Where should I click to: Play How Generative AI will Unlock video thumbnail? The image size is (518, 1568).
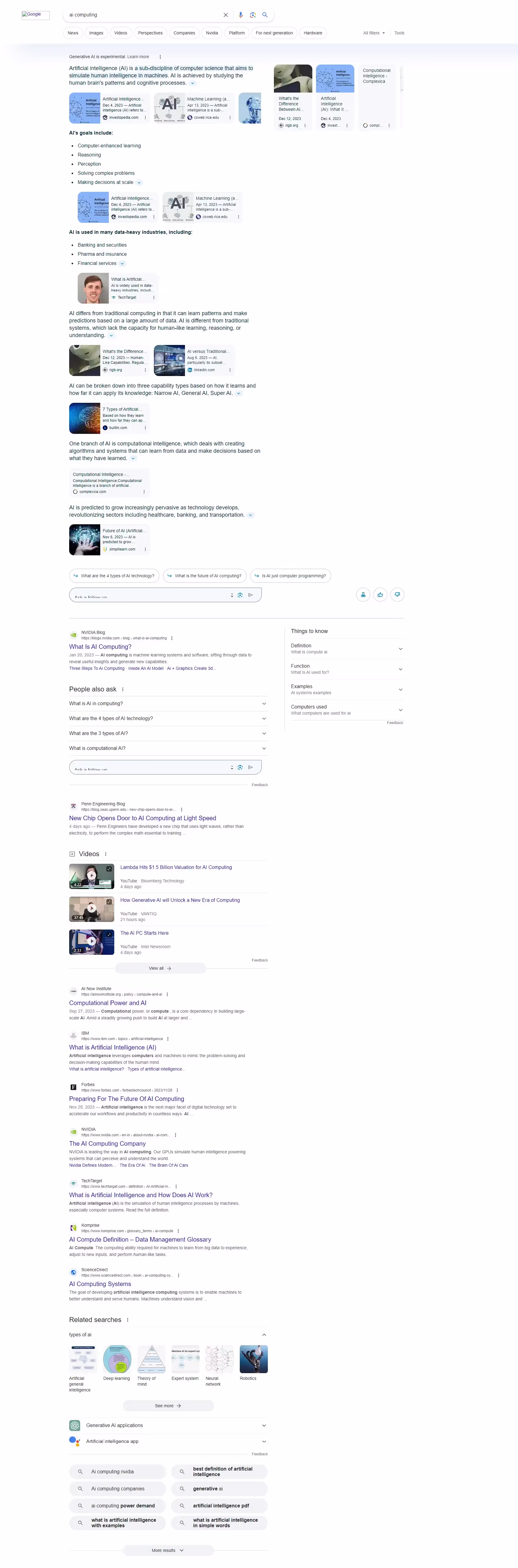click(91, 909)
